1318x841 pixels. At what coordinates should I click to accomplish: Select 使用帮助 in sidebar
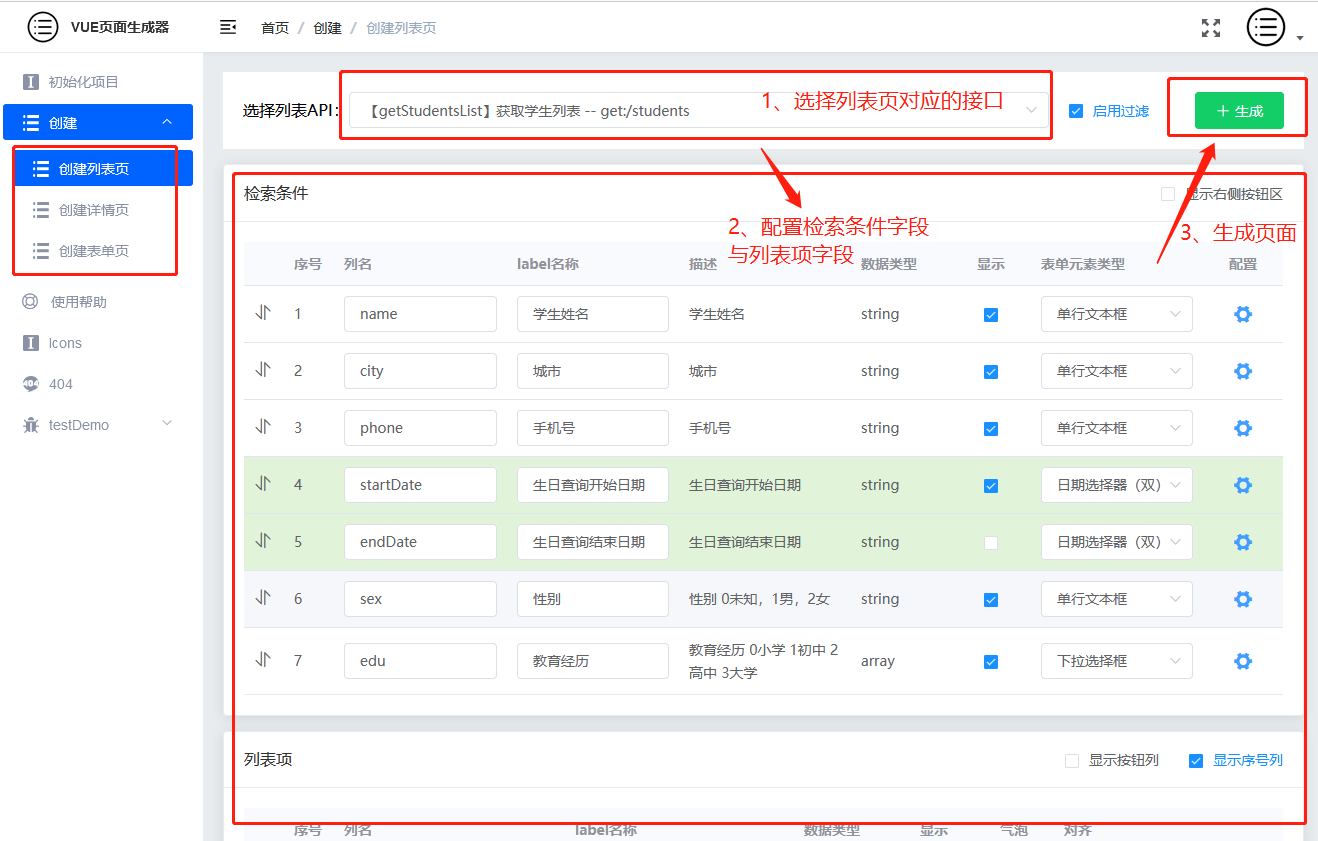(78, 302)
